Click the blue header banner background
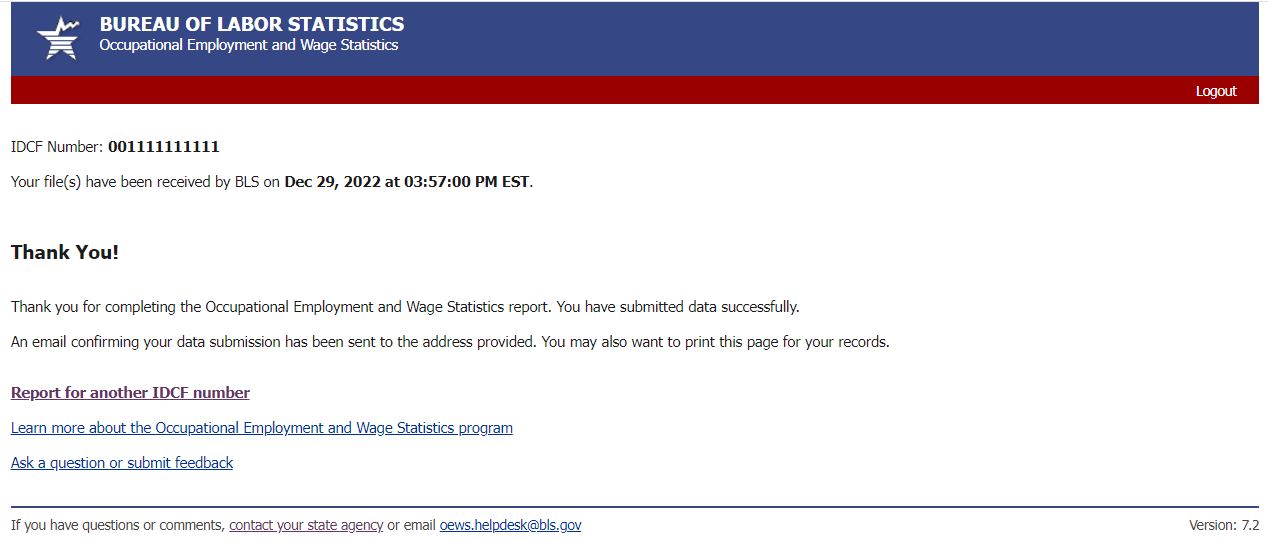 click(x=800, y=38)
